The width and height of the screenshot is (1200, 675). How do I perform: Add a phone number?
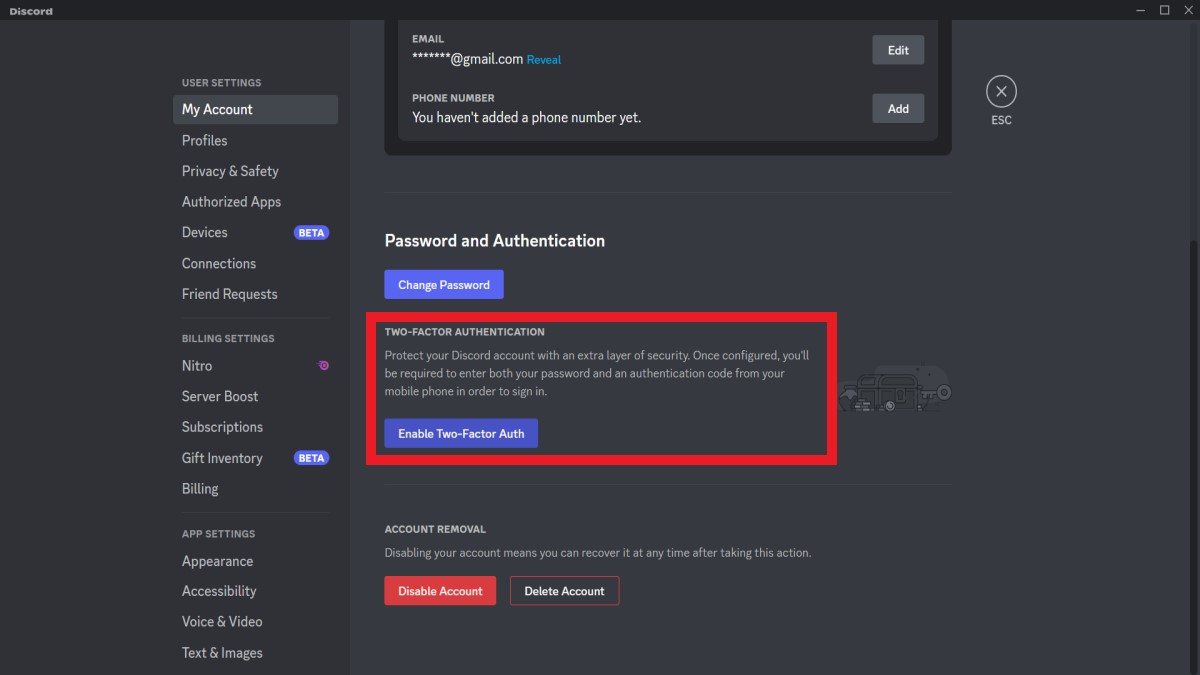pyautogui.click(x=897, y=108)
